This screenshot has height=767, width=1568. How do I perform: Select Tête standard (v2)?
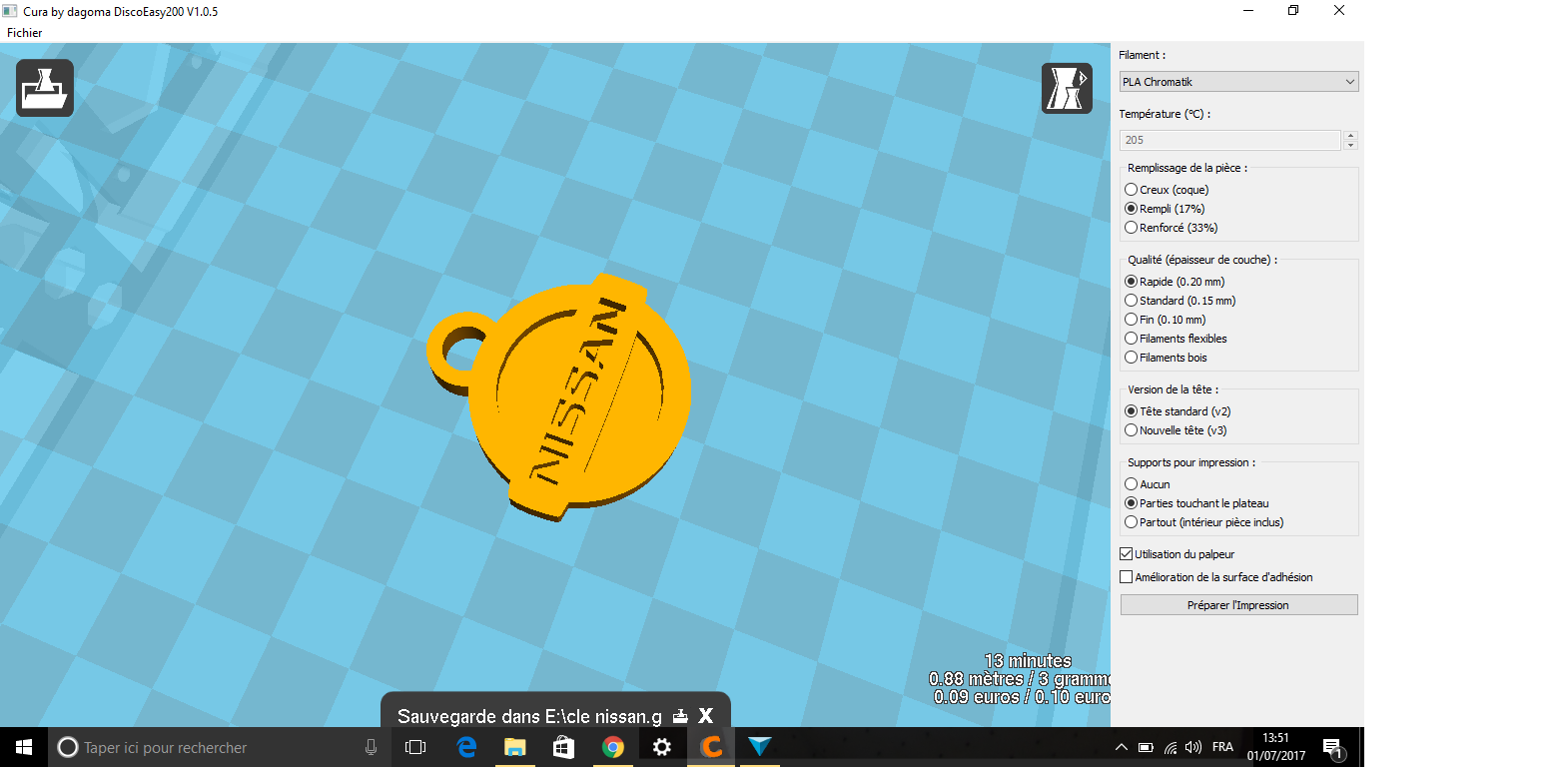pos(1177,411)
